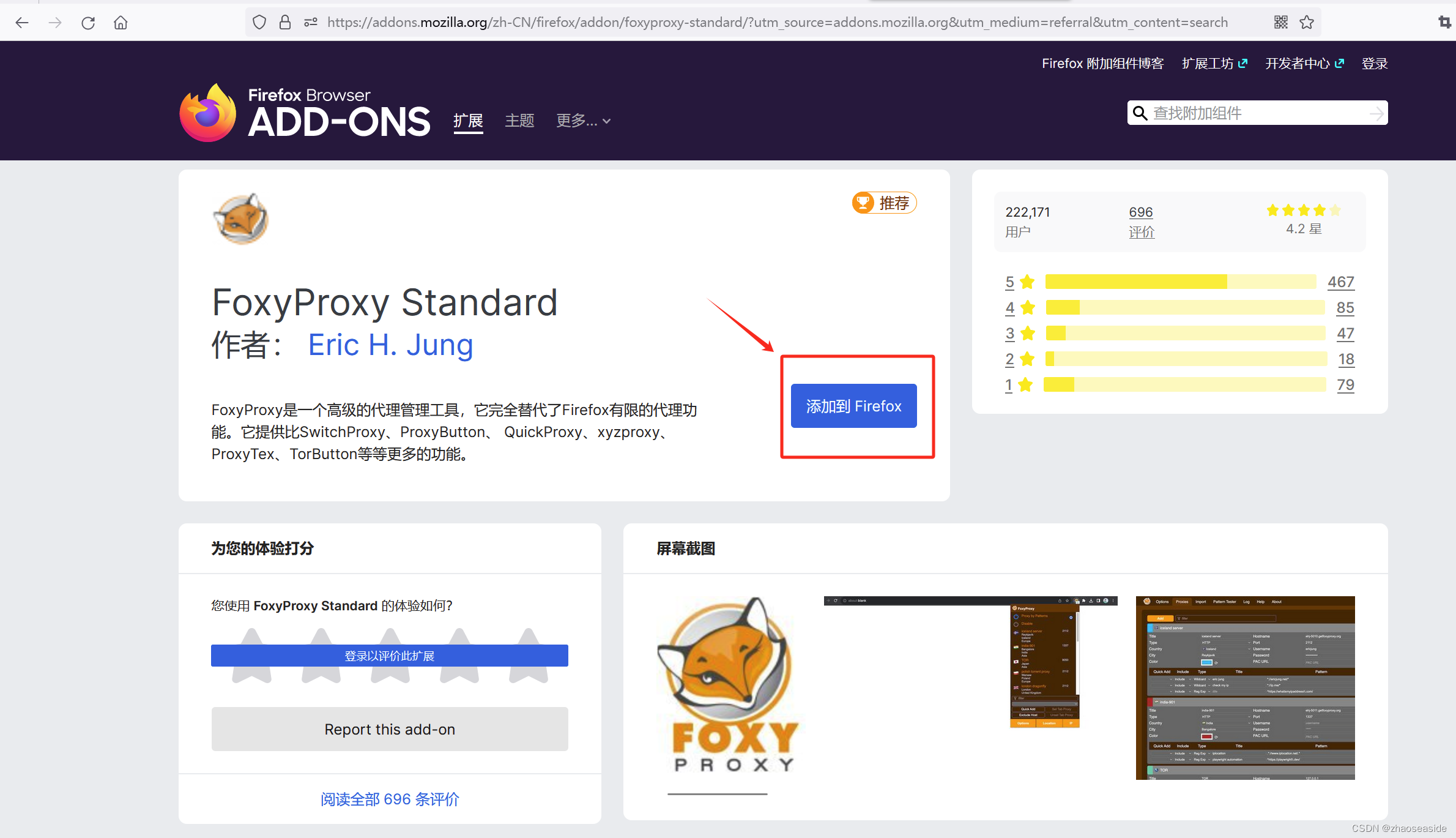Click the 4-star rating bar
This screenshot has height=838, width=1456.
click(1185, 307)
